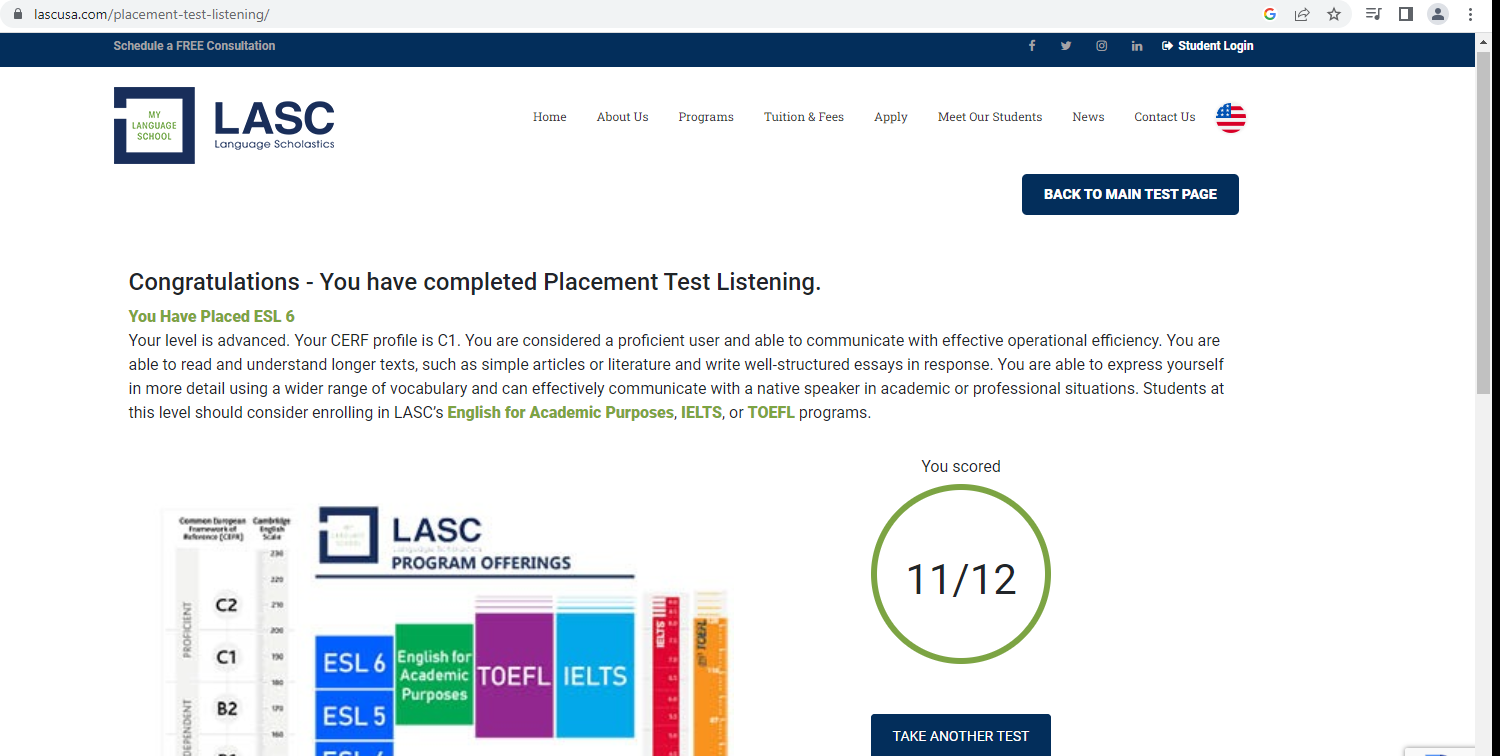1500x756 pixels.
Task: Visit LASC's Instagram page
Action: point(1101,45)
